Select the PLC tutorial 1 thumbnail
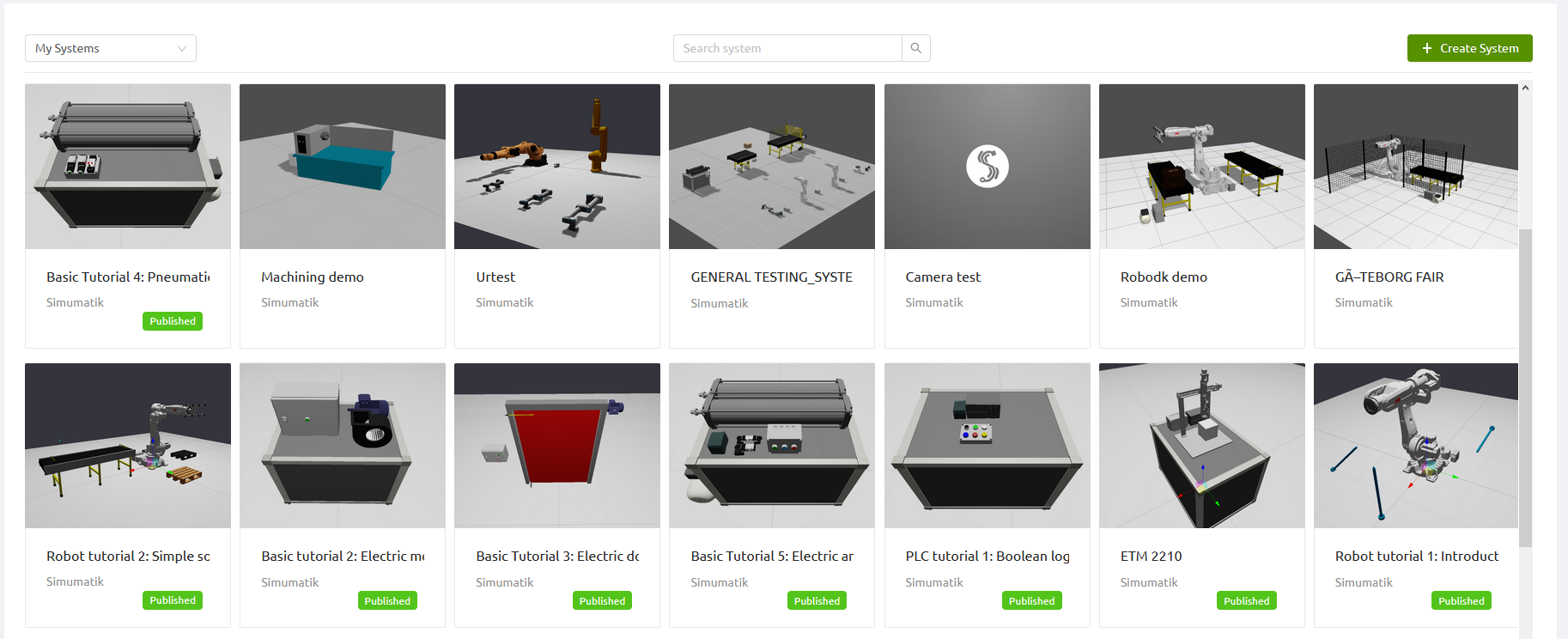The image size is (1568, 639). pos(987,446)
